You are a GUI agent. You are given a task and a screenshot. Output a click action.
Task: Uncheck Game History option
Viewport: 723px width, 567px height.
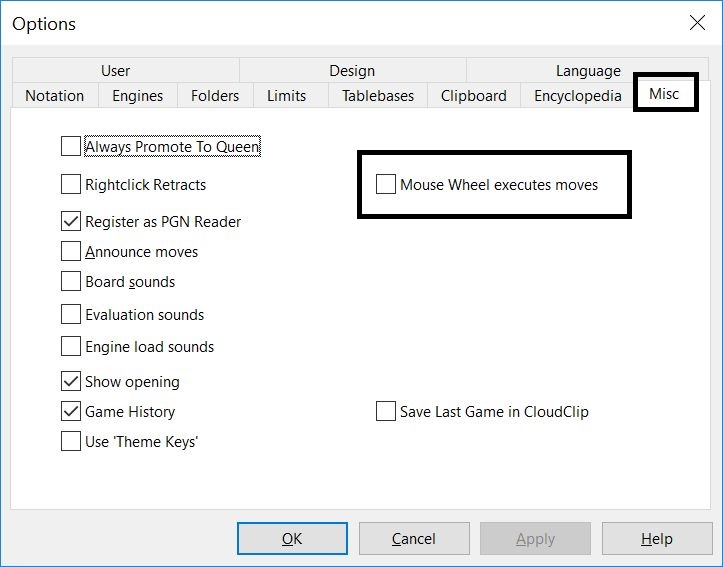click(71, 411)
